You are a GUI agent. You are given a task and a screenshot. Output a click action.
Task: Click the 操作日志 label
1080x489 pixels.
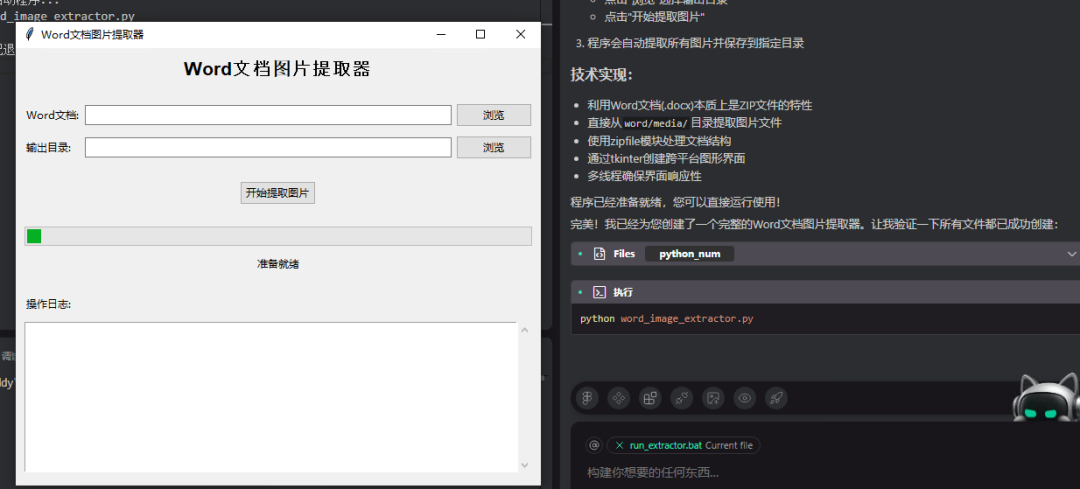(x=49, y=304)
